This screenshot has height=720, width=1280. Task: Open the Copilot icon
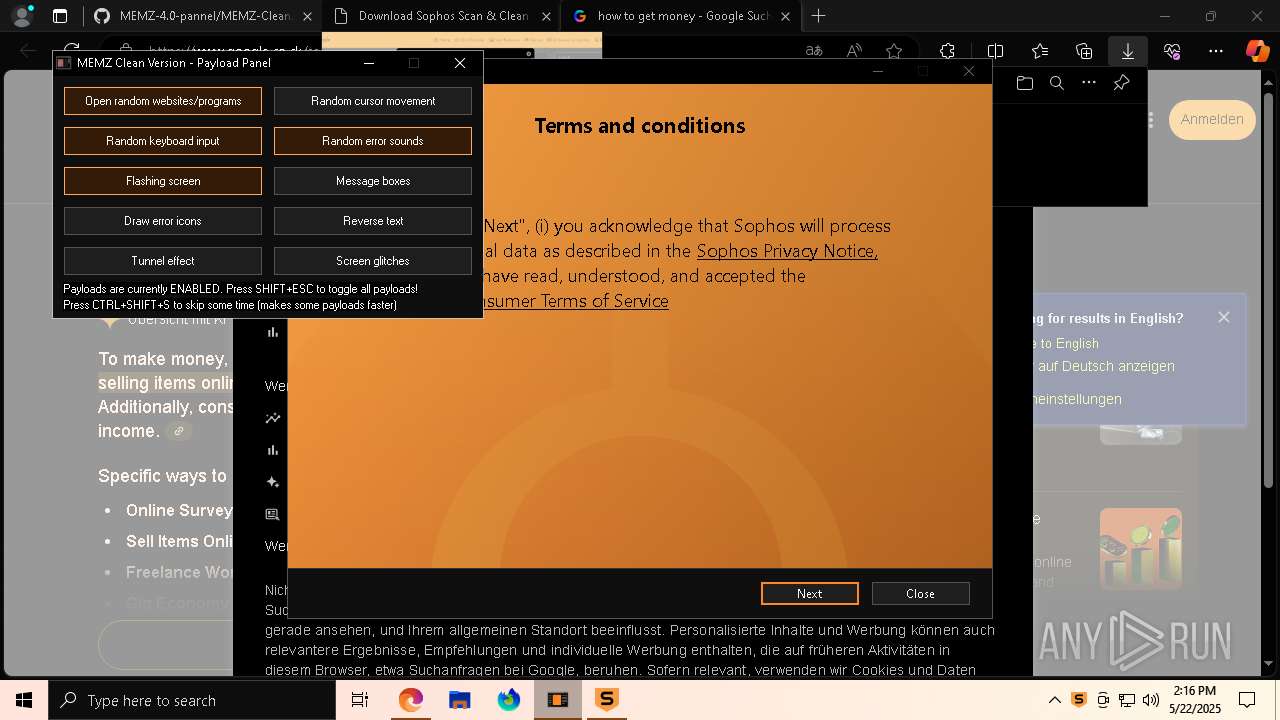pos(1257,51)
